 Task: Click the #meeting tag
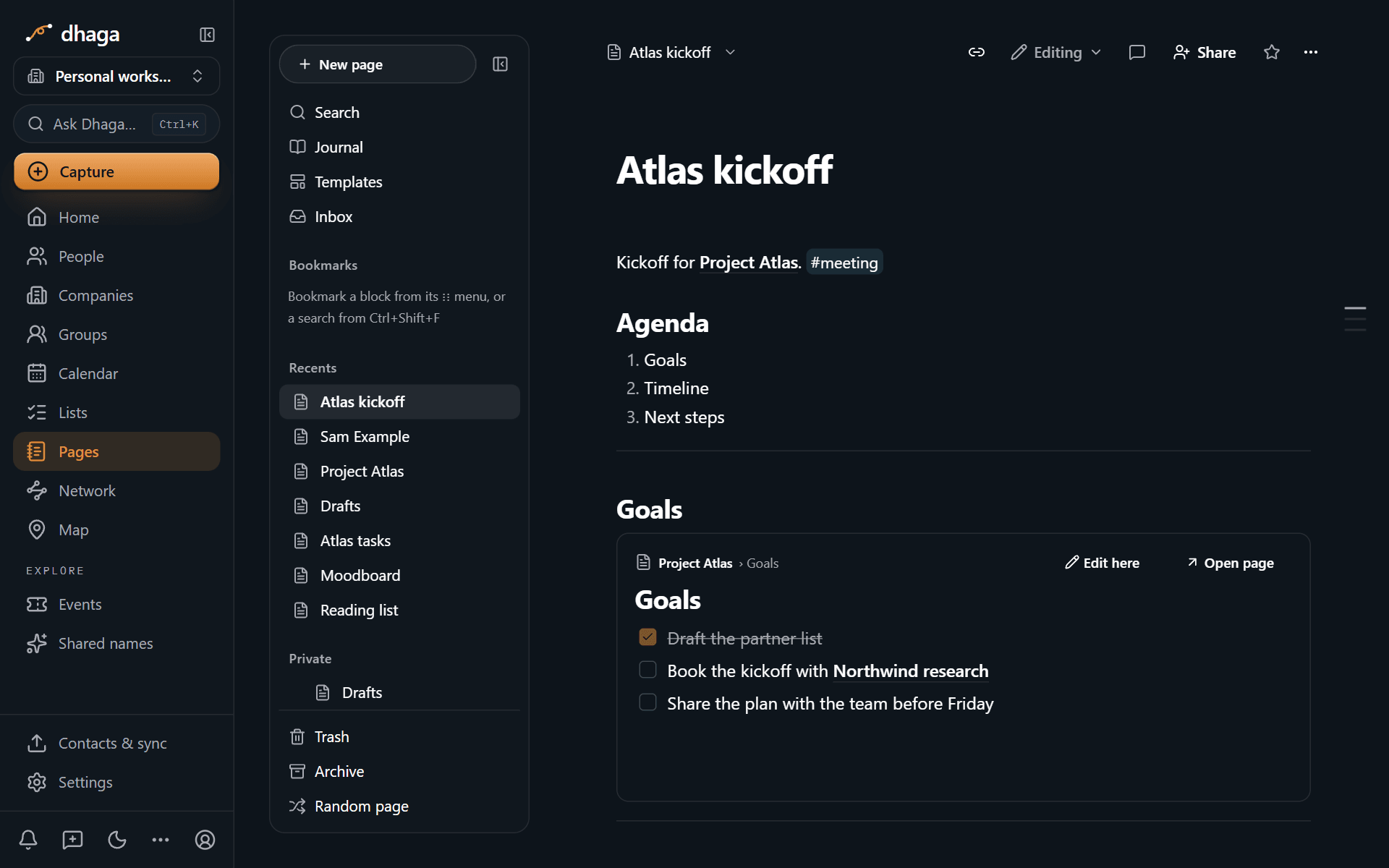pyautogui.click(x=844, y=263)
